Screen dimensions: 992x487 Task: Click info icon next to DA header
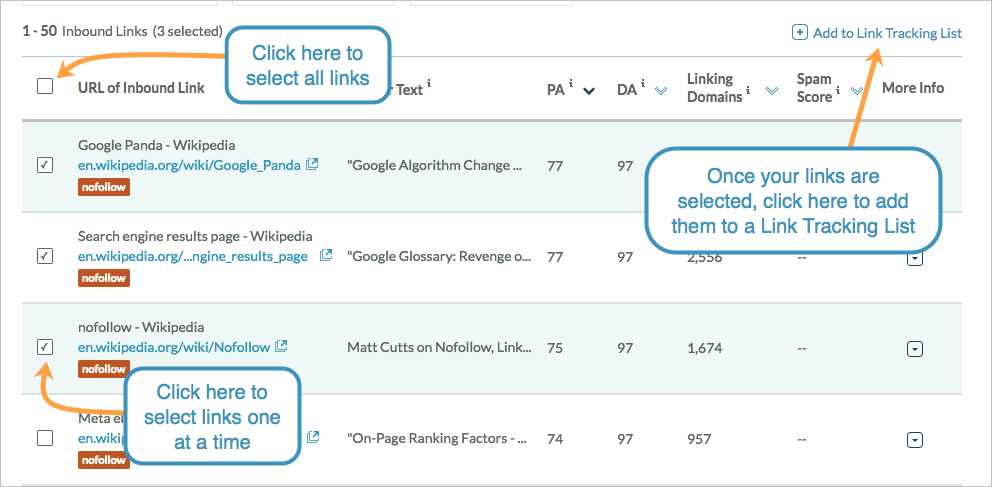tap(642, 83)
